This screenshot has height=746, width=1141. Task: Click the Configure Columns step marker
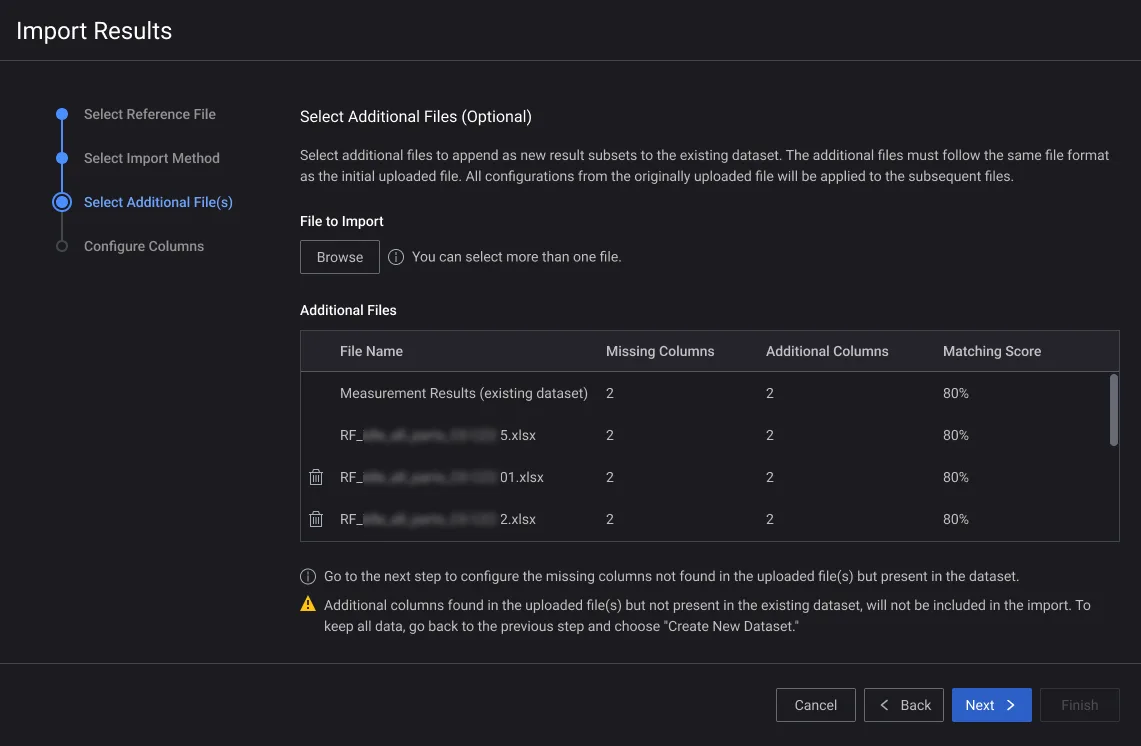[x=62, y=246]
